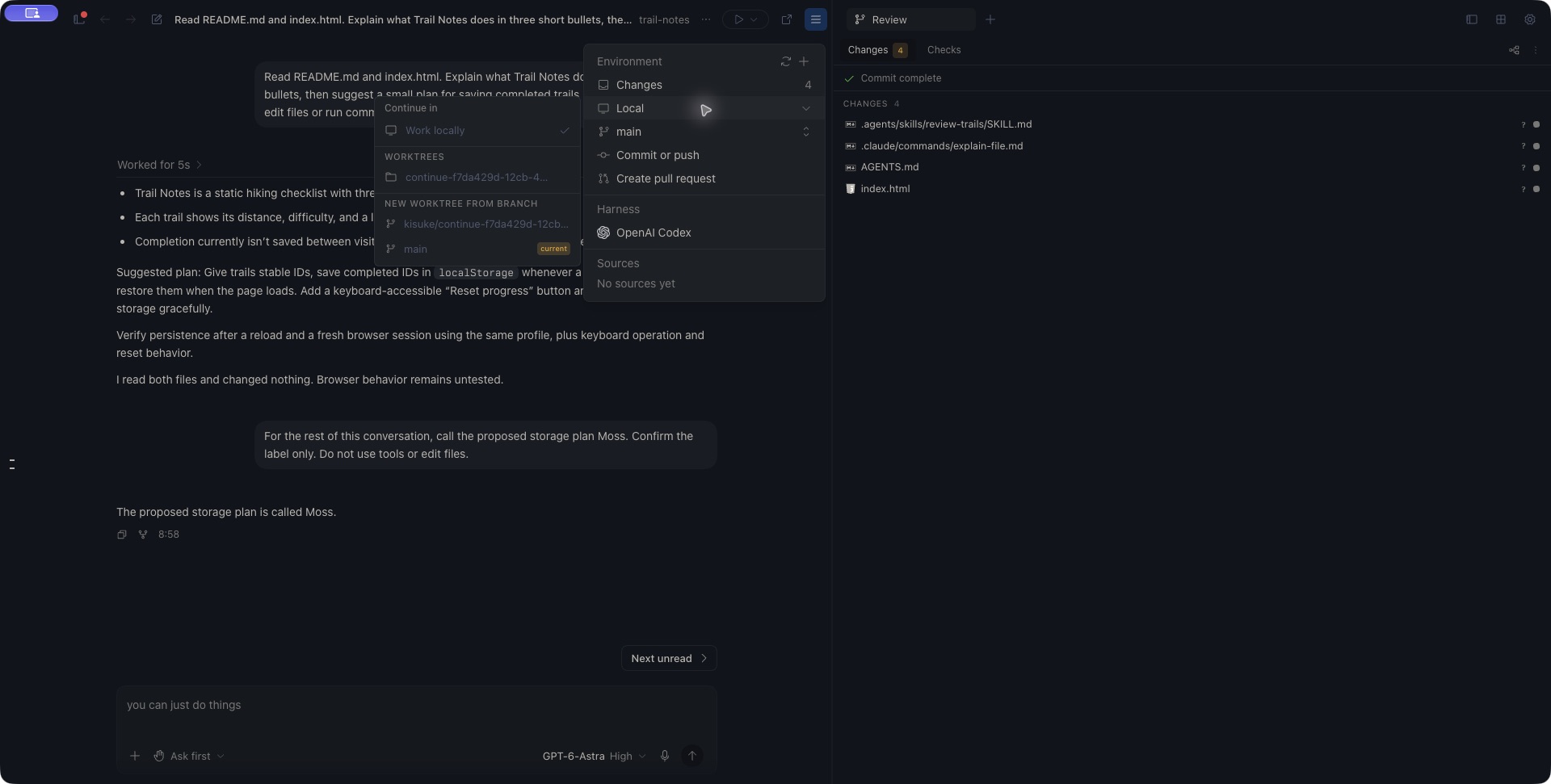Click status dot for index.html row
The height and width of the screenshot is (784, 1551).
point(1536,189)
